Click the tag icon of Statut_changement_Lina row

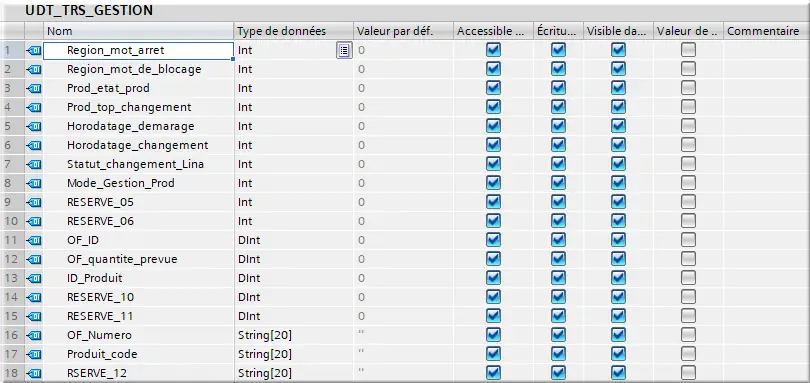(34, 164)
